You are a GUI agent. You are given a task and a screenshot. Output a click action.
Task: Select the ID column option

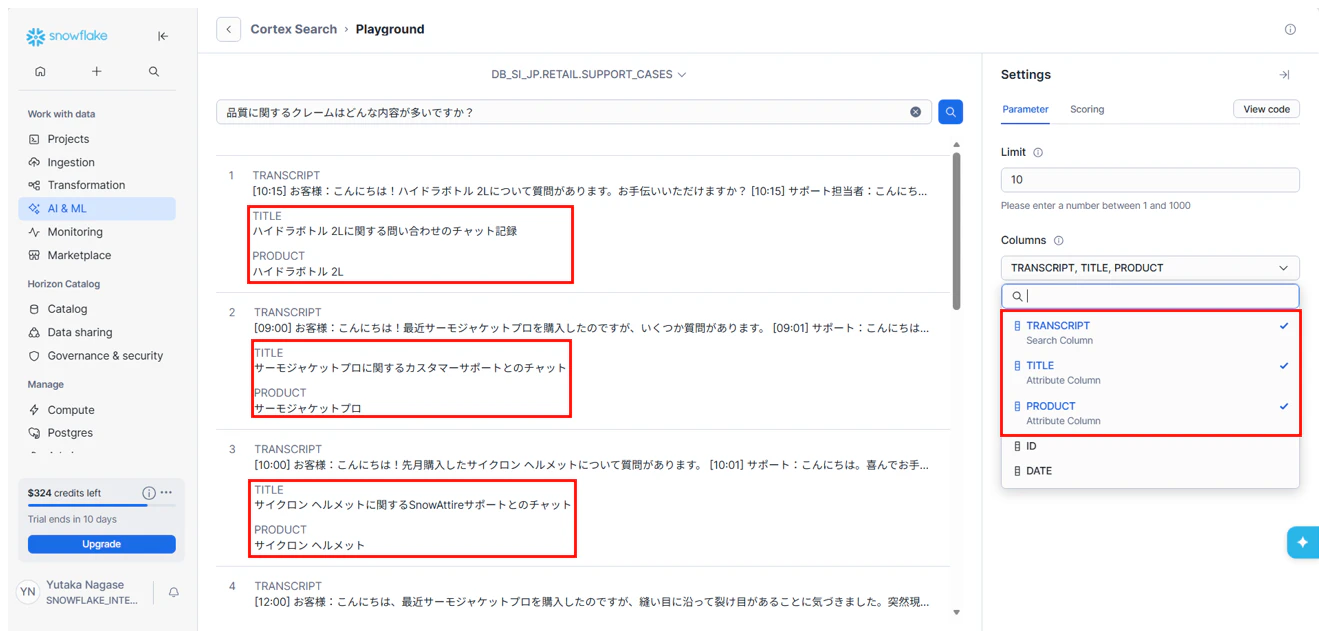click(1150, 446)
